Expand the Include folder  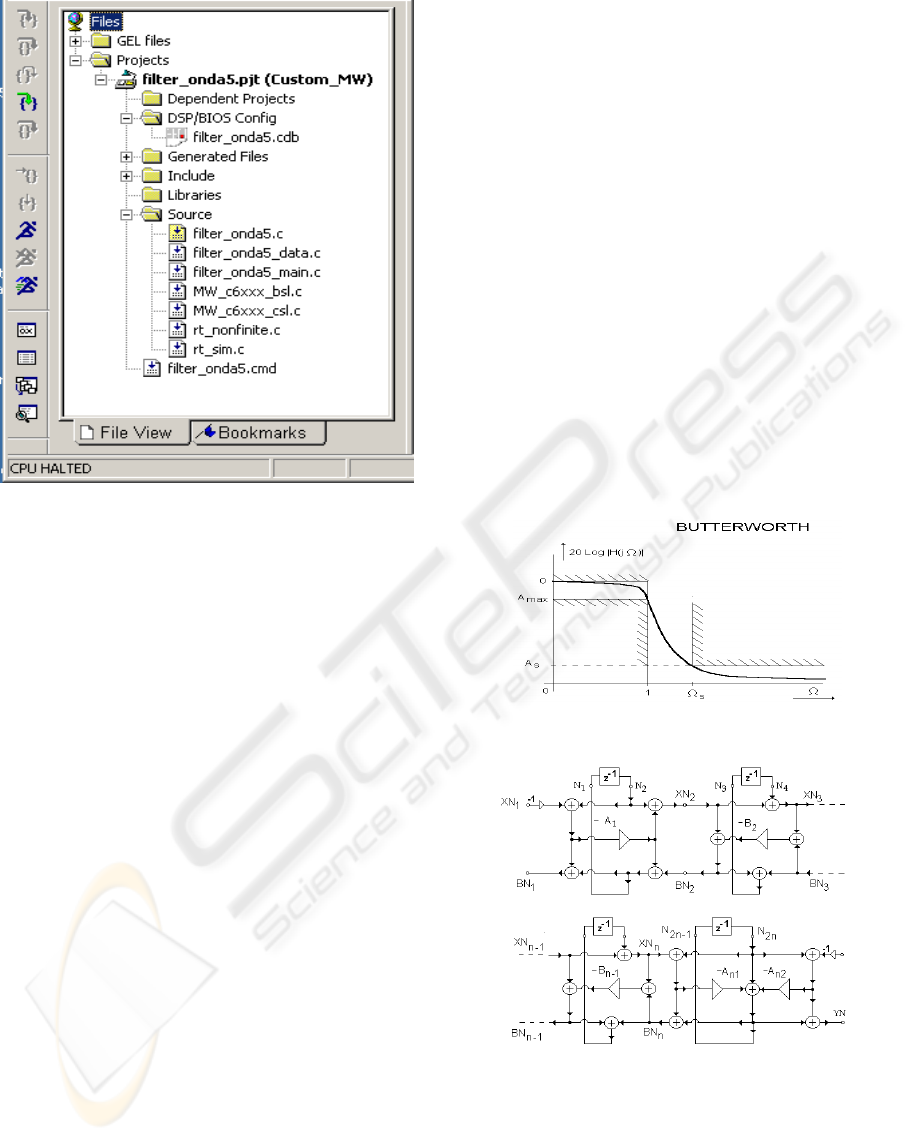click(127, 176)
